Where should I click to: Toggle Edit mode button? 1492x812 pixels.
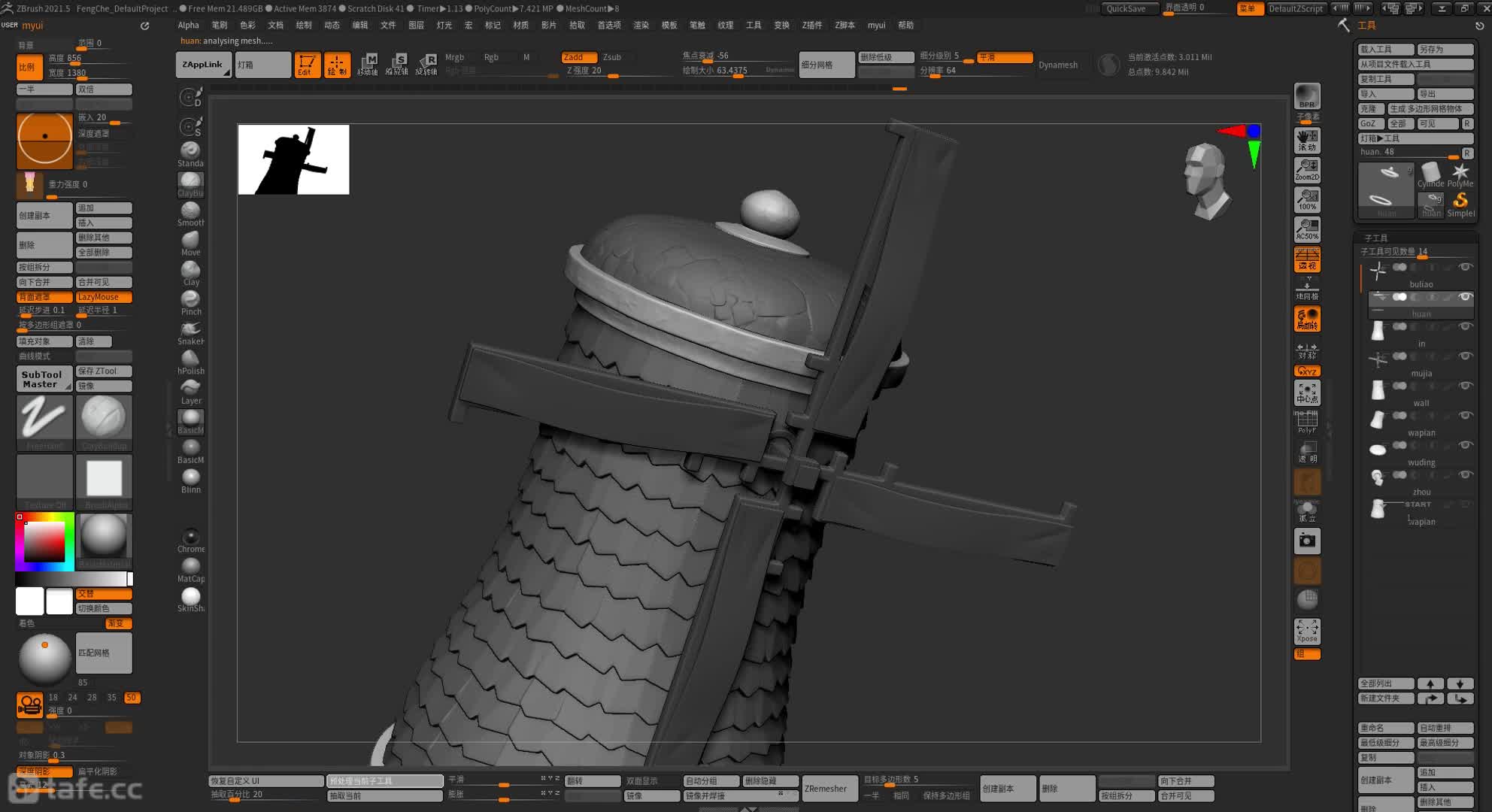(x=306, y=65)
